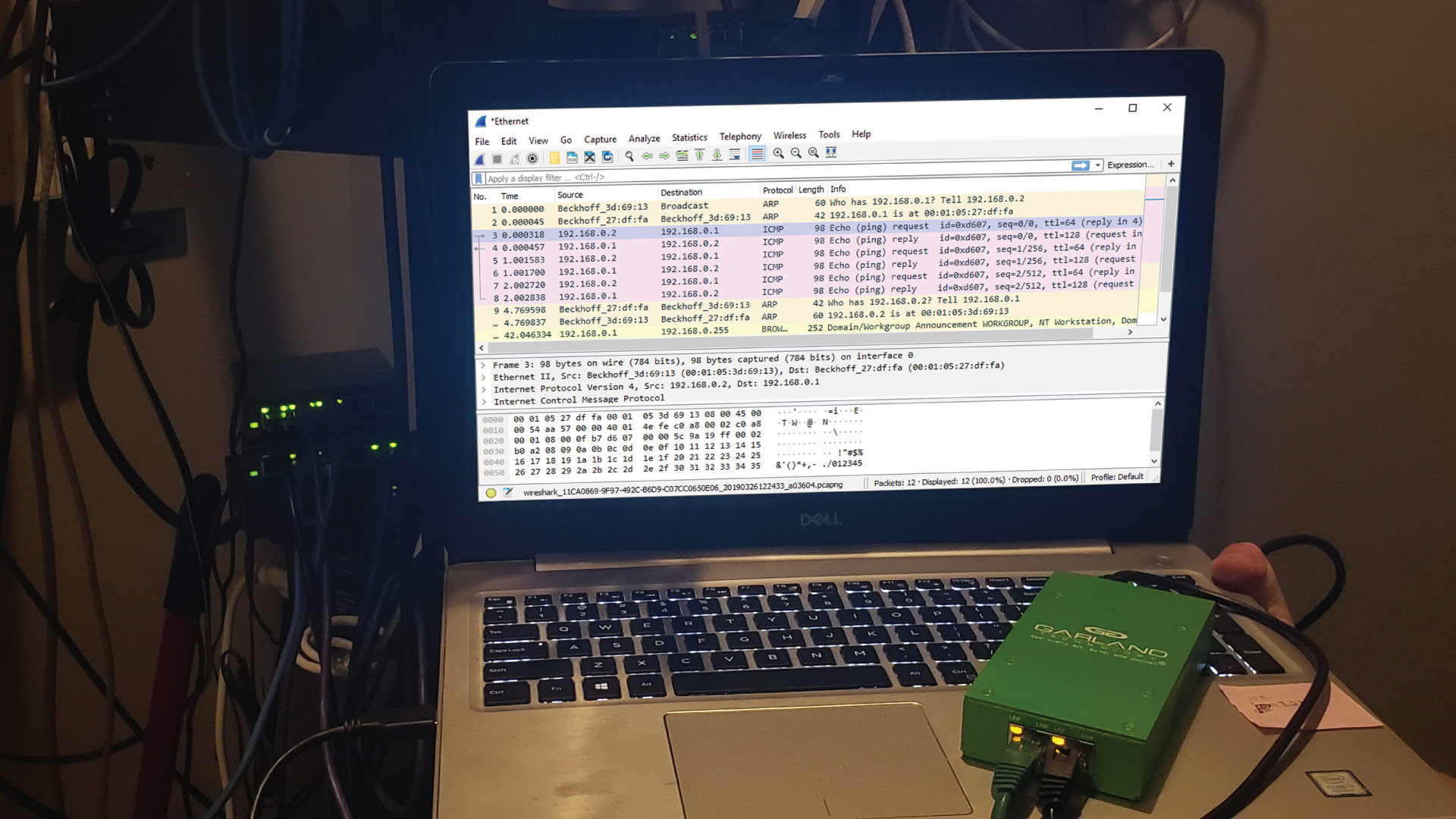Open the Statistics menu

click(689, 137)
